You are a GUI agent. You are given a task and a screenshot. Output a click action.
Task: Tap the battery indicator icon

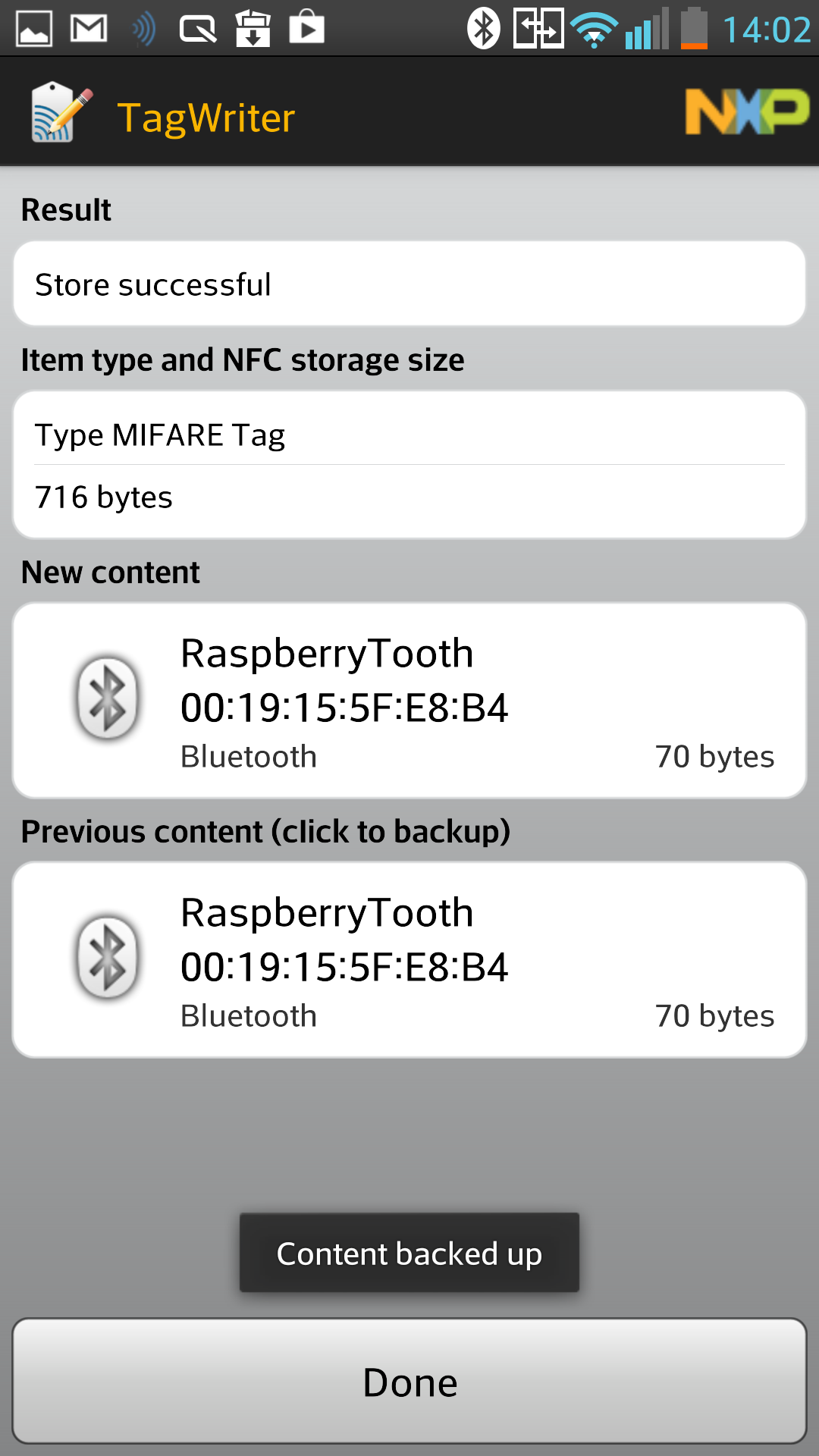[694, 29]
